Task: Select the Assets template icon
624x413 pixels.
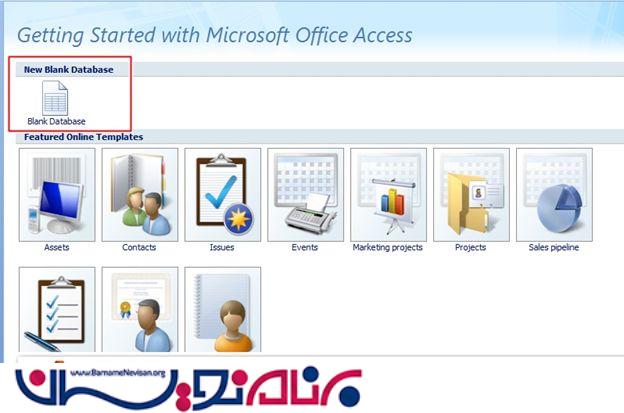Action: point(57,195)
